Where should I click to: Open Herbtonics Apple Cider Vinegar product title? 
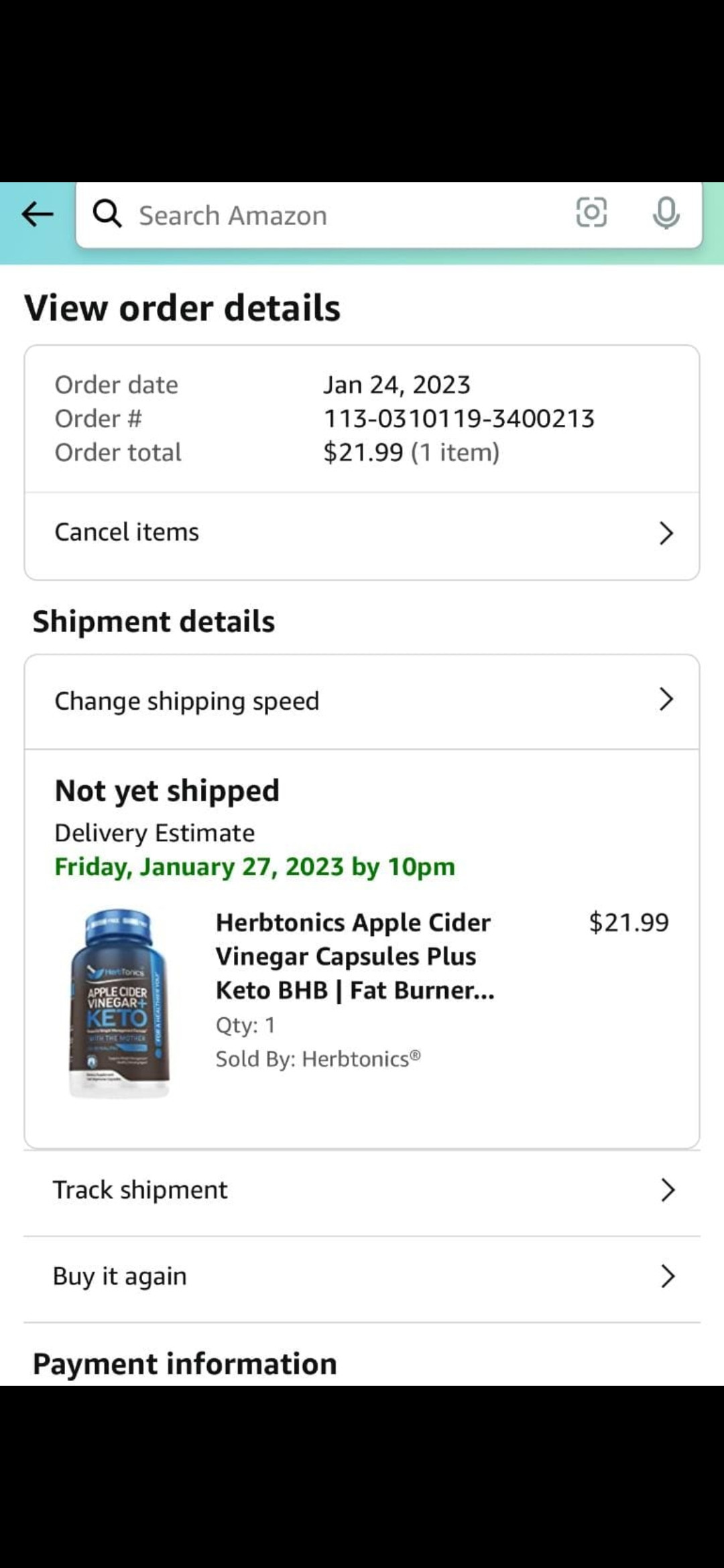[355, 956]
